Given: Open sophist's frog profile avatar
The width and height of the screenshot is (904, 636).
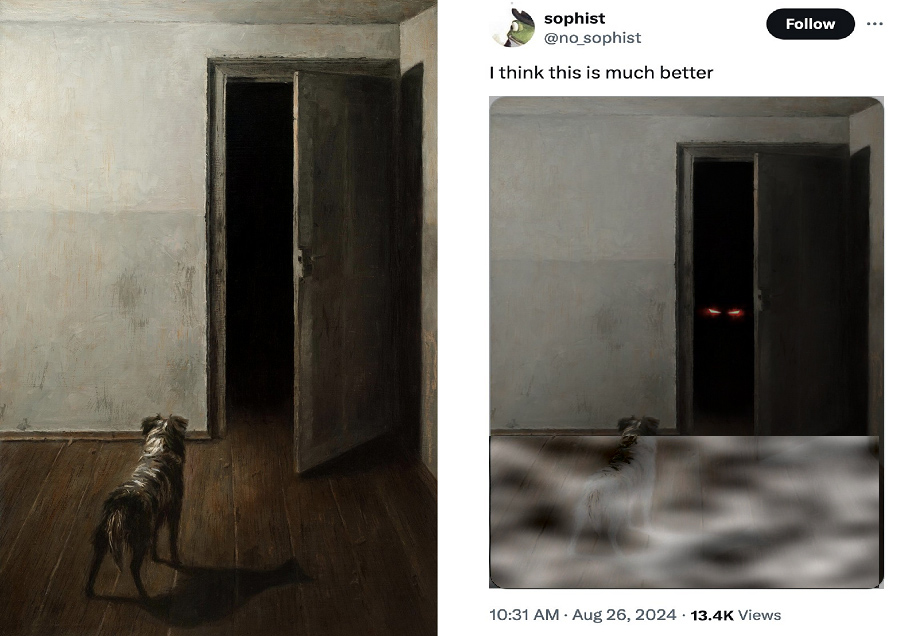Looking at the screenshot, I should click(x=514, y=27).
